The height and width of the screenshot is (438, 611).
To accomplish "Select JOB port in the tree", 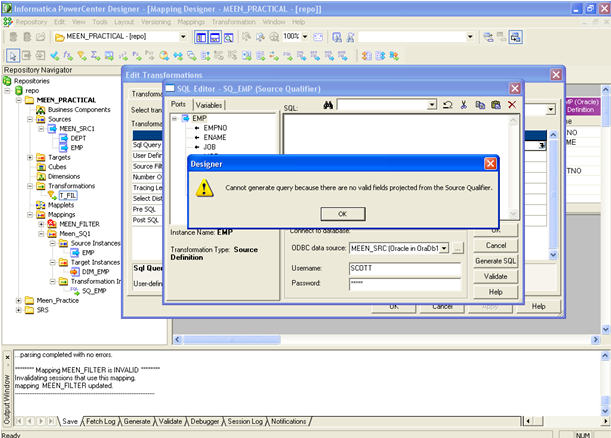I will click(x=209, y=147).
